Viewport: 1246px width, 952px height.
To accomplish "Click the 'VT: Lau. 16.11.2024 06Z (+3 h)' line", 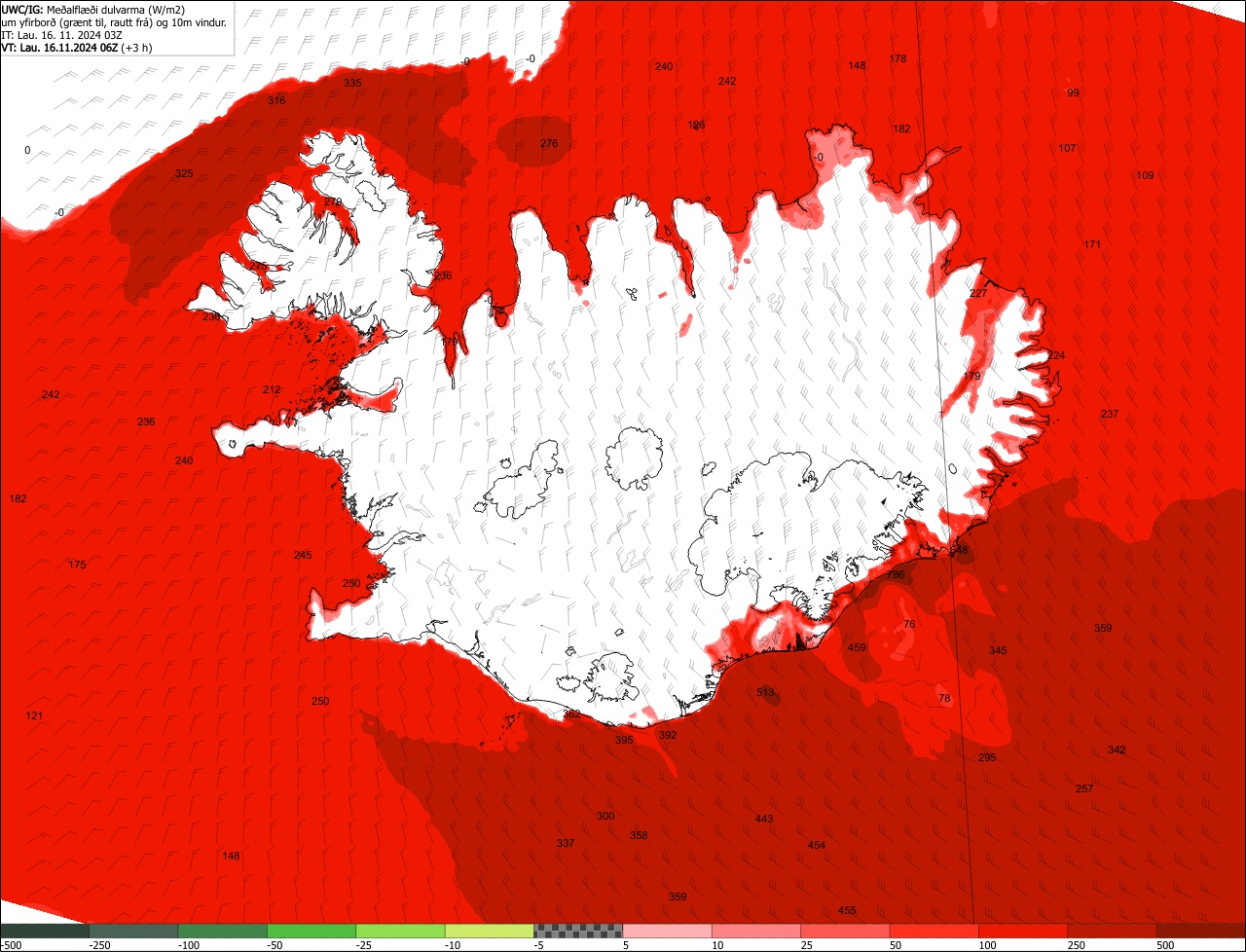I will (75, 47).
